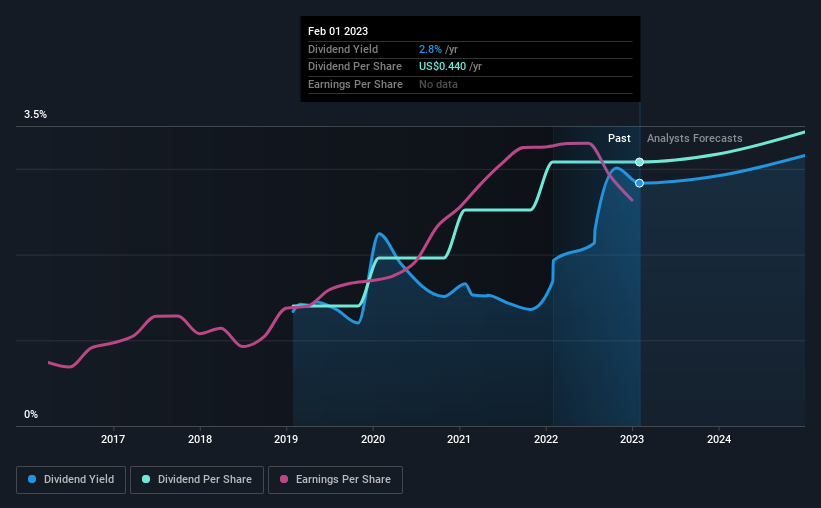This screenshot has width=821, height=508.
Task: Click the US$0.440 dividend per share value
Action: [442, 67]
